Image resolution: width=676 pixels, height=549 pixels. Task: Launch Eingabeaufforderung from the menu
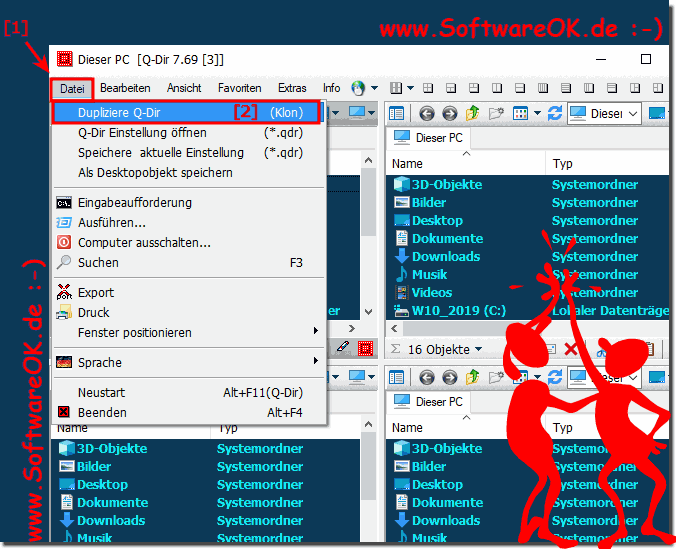(190, 203)
